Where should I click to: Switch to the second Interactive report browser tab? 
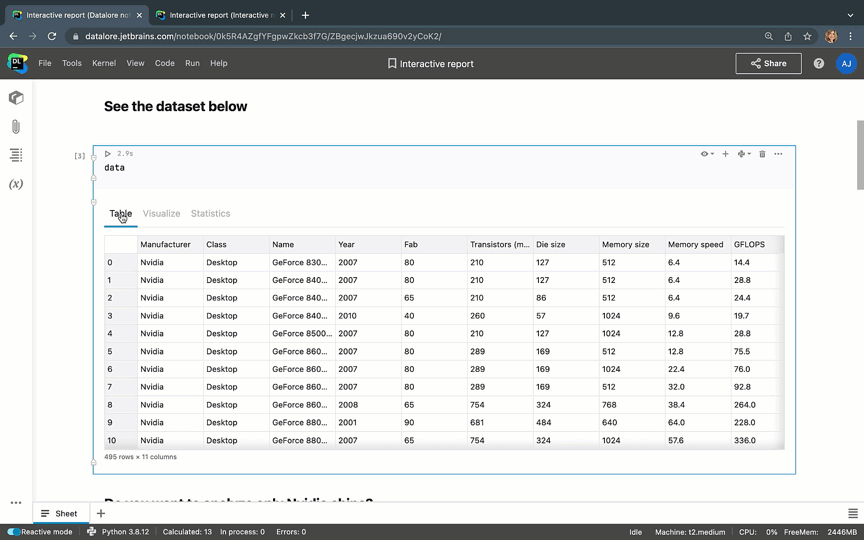[220, 15]
